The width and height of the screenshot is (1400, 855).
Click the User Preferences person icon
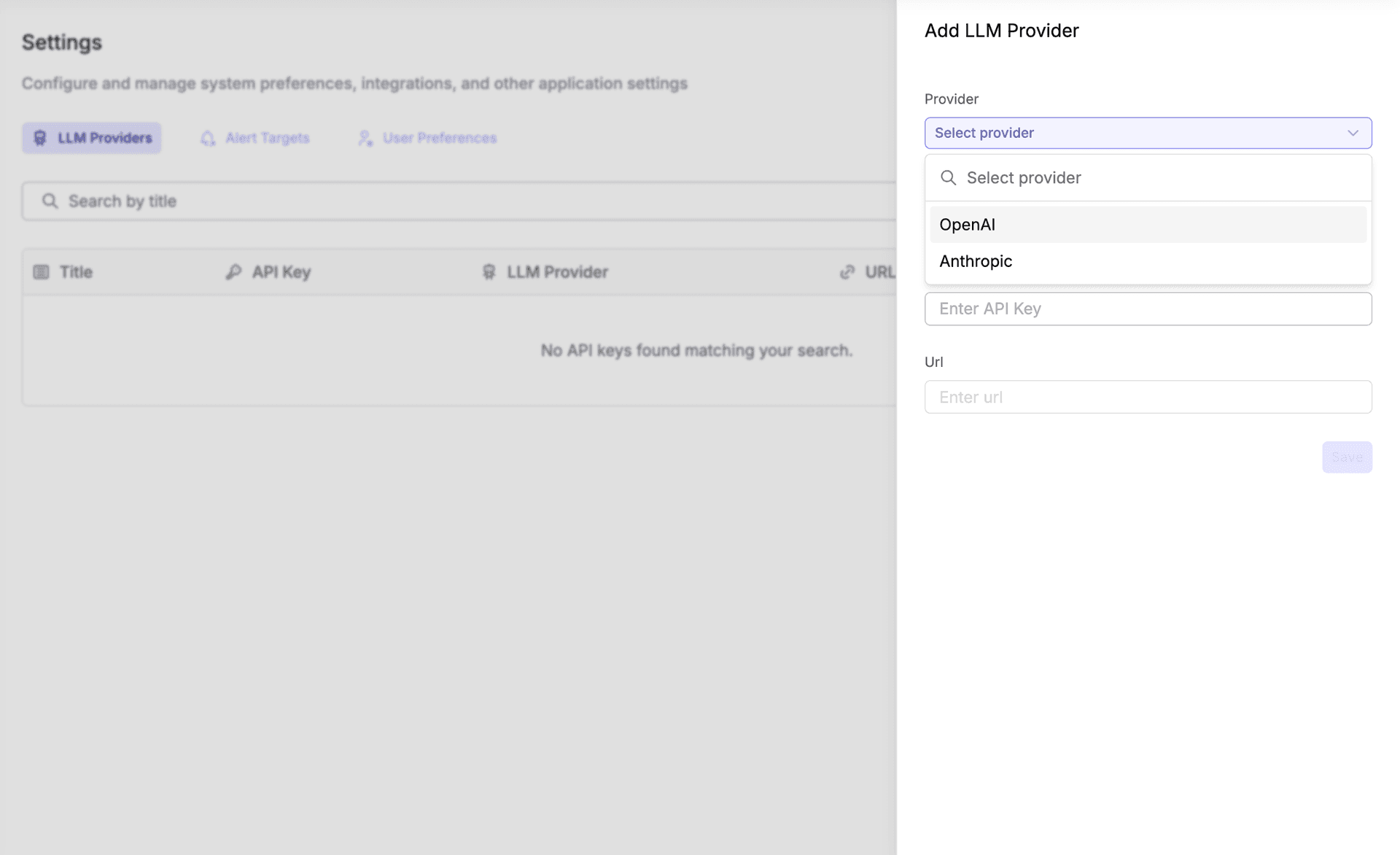click(365, 138)
